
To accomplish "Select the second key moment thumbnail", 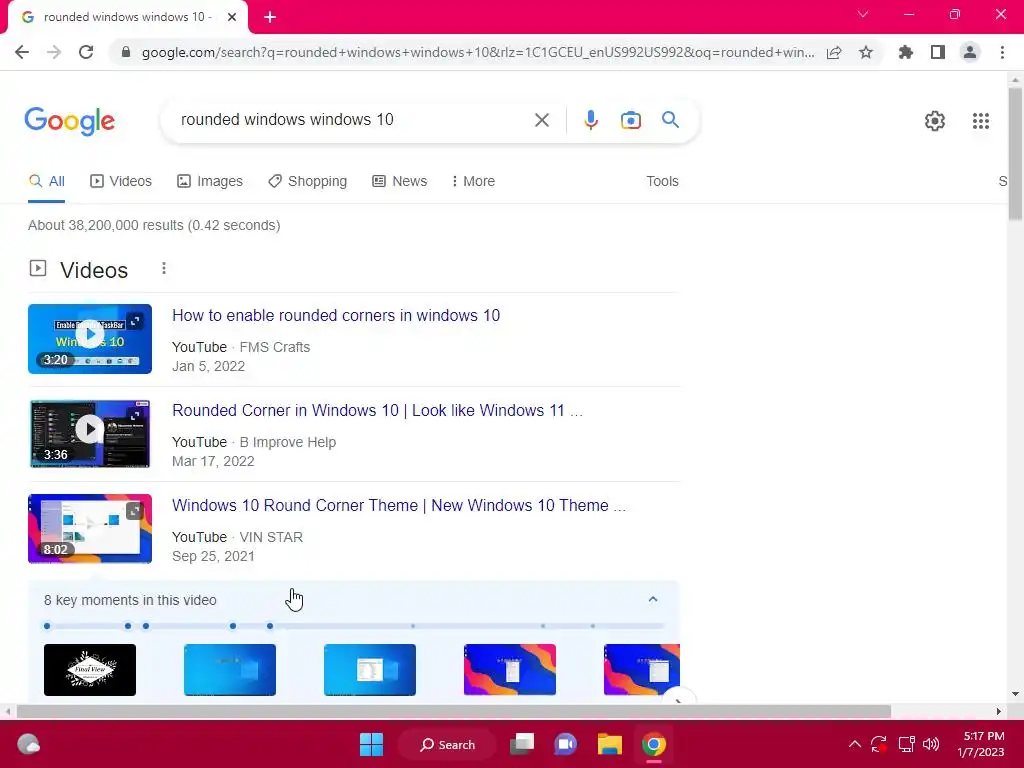I will click(230, 670).
